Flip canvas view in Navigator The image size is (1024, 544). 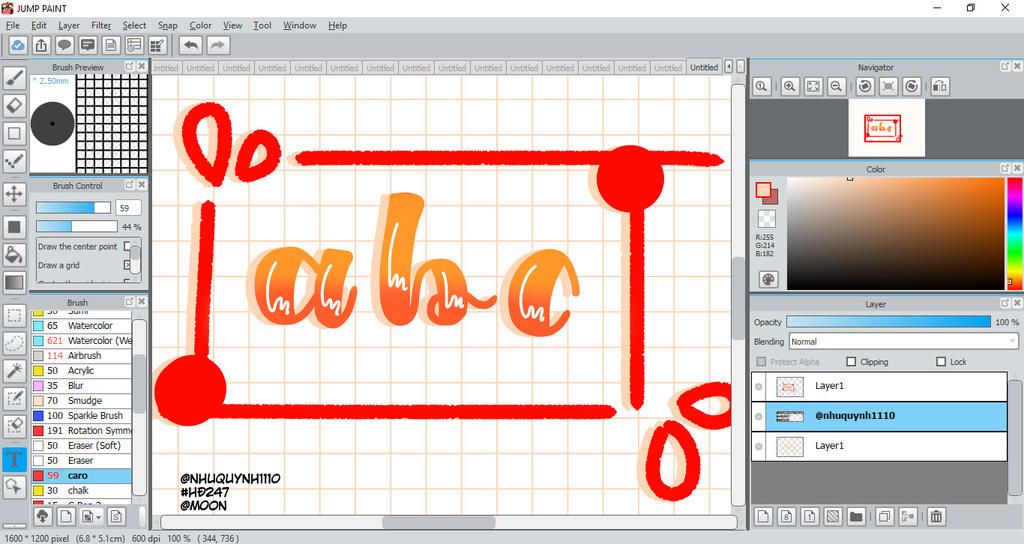pyautogui.click(x=940, y=86)
